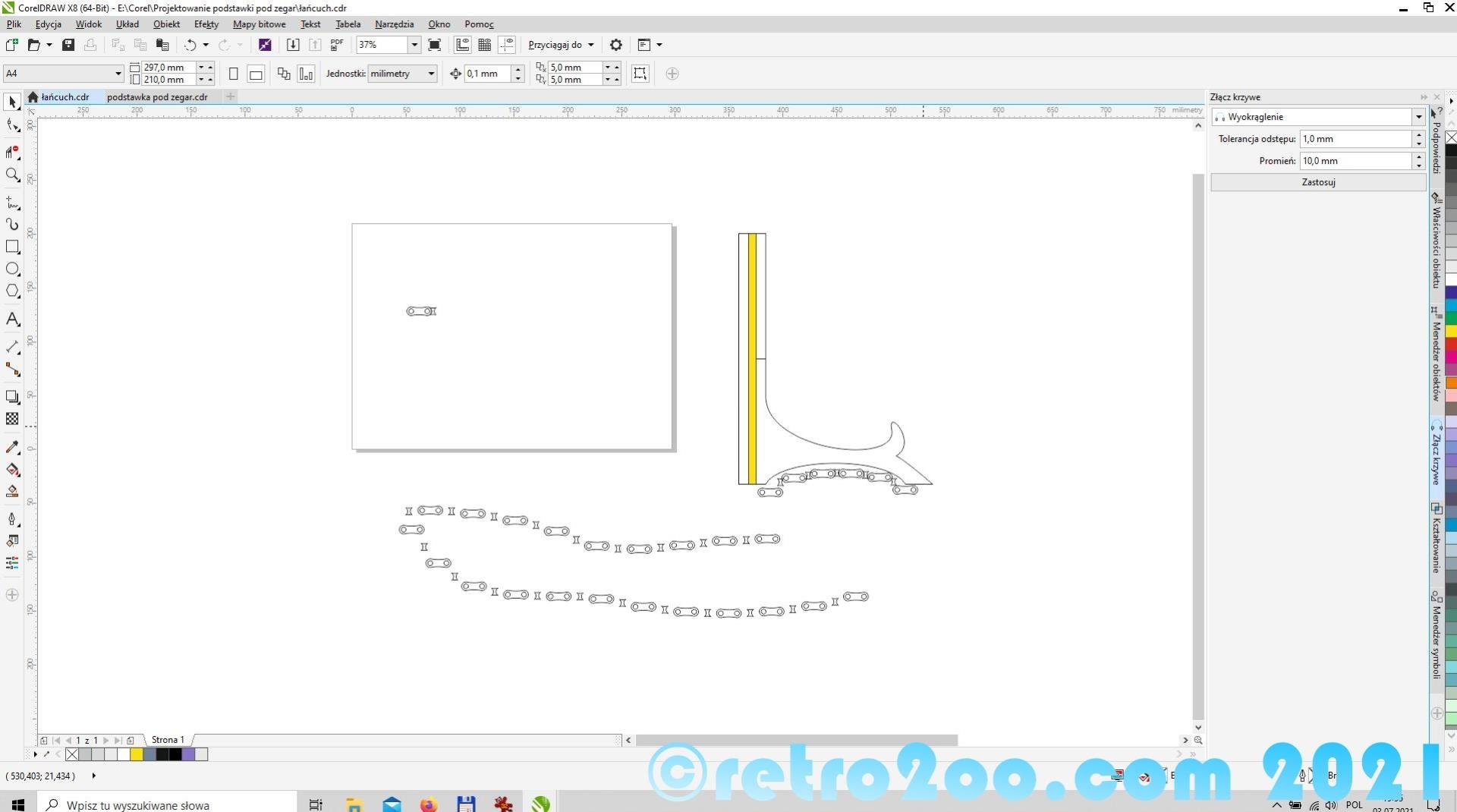
Task: Select the Polygon tool
Action: coord(12,291)
